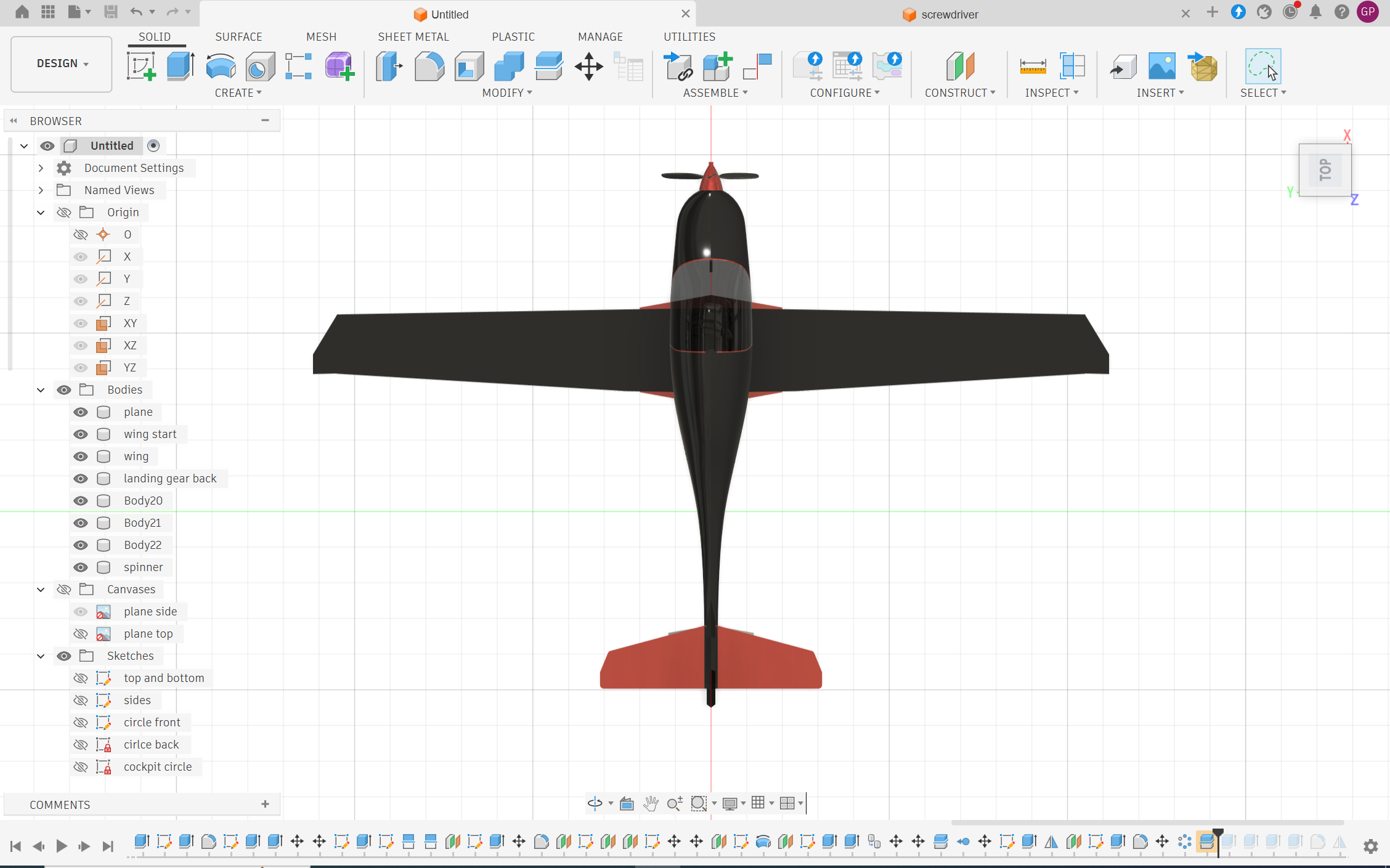The width and height of the screenshot is (1390, 868).
Task: Open the CONSTRUCT menu dropdown
Action: 960,92
